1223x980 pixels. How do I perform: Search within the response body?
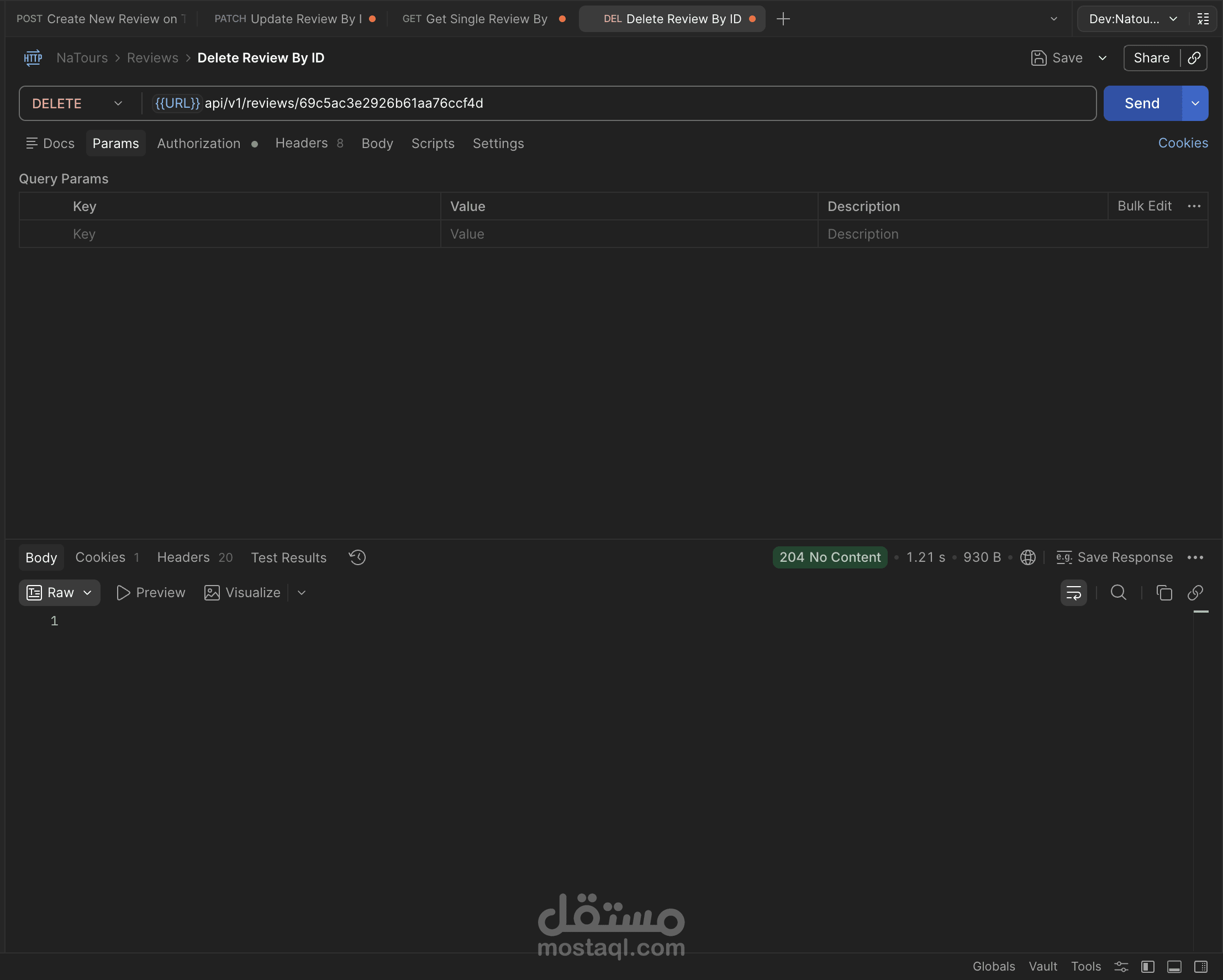[x=1118, y=593]
